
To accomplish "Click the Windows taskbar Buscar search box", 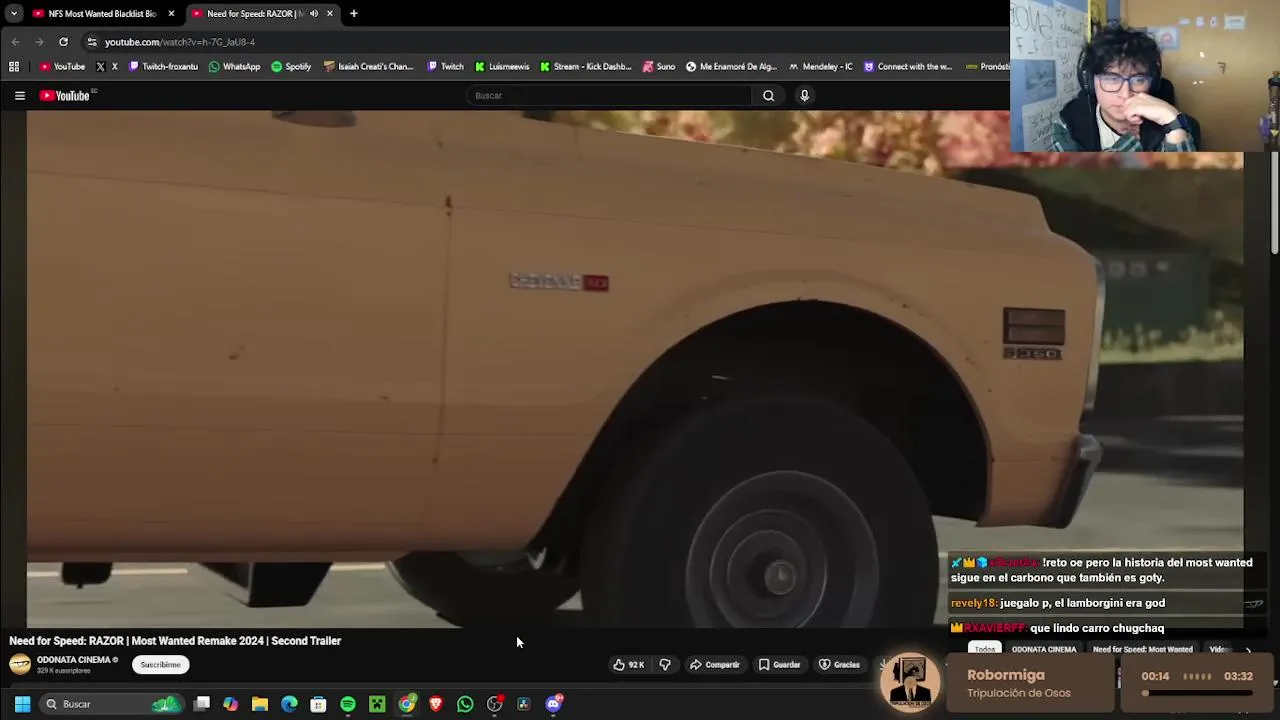I will tap(110, 704).
